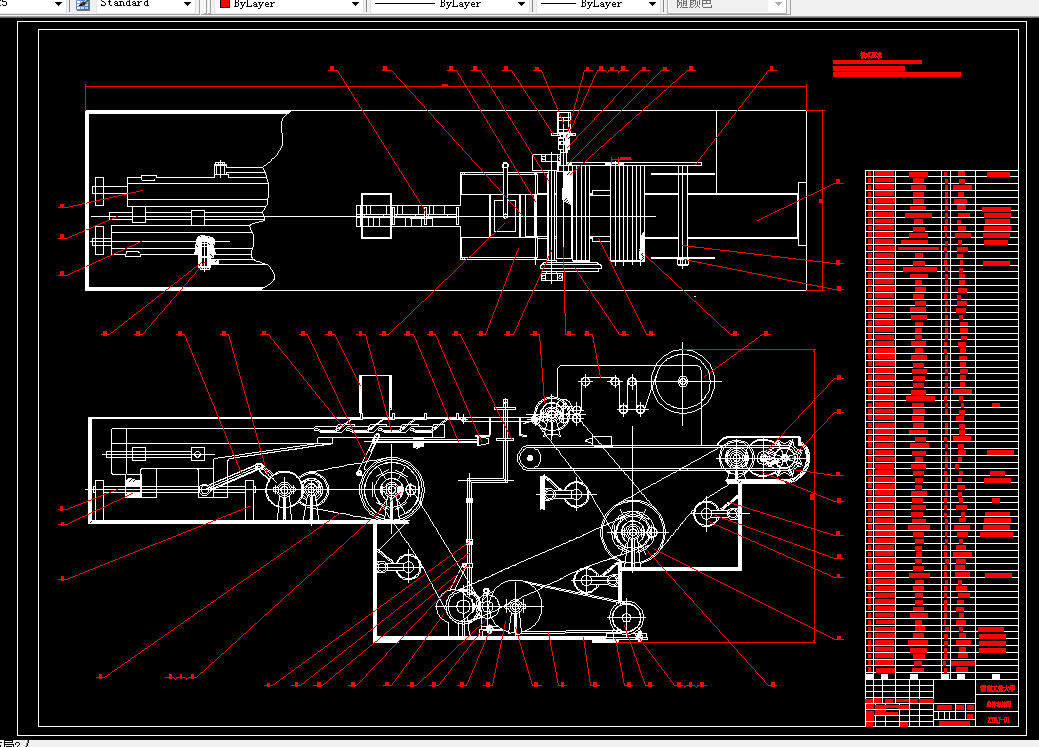Click the red technical requirements heading text

(x=871, y=56)
